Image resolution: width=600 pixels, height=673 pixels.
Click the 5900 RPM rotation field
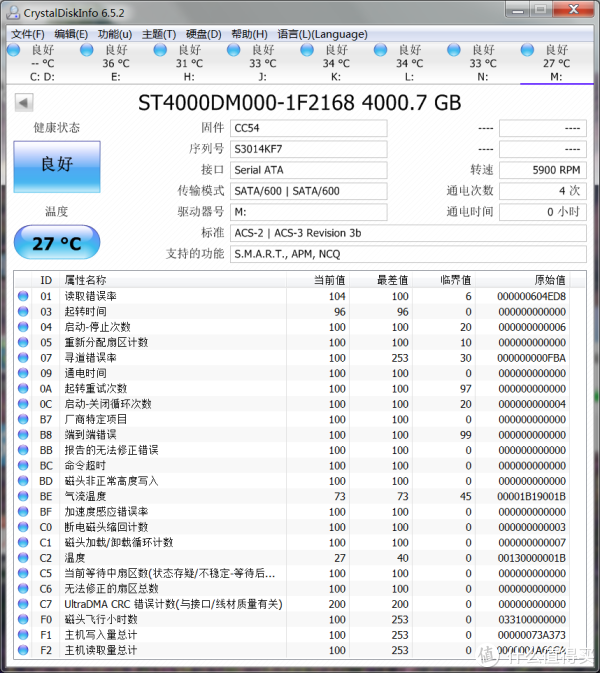click(x=543, y=170)
